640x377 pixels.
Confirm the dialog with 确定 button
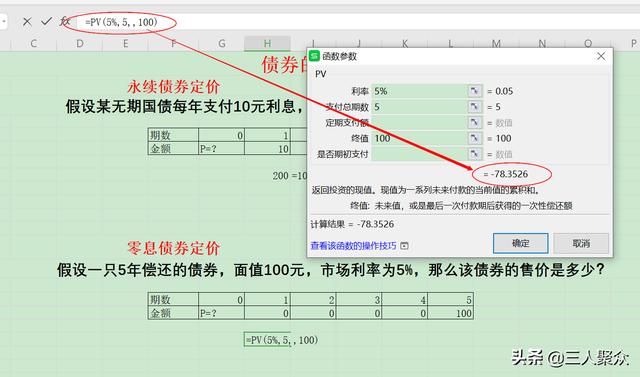520,243
